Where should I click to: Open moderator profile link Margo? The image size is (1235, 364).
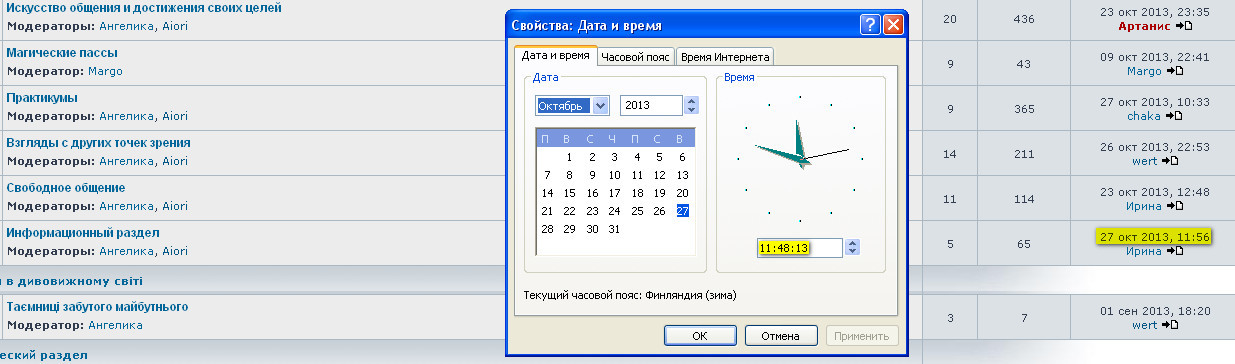tap(105, 72)
